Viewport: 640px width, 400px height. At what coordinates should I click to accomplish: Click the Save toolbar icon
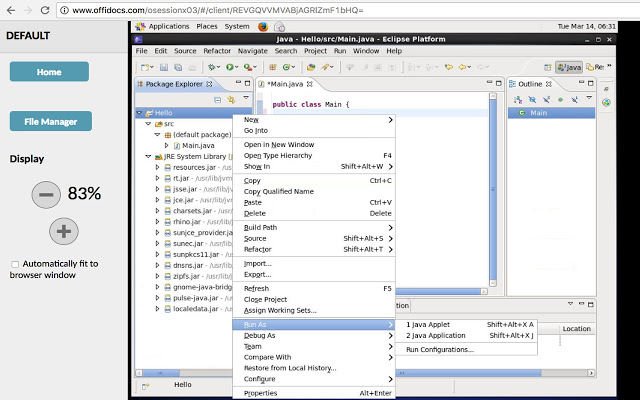pyautogui.click(x=164, y=67)
